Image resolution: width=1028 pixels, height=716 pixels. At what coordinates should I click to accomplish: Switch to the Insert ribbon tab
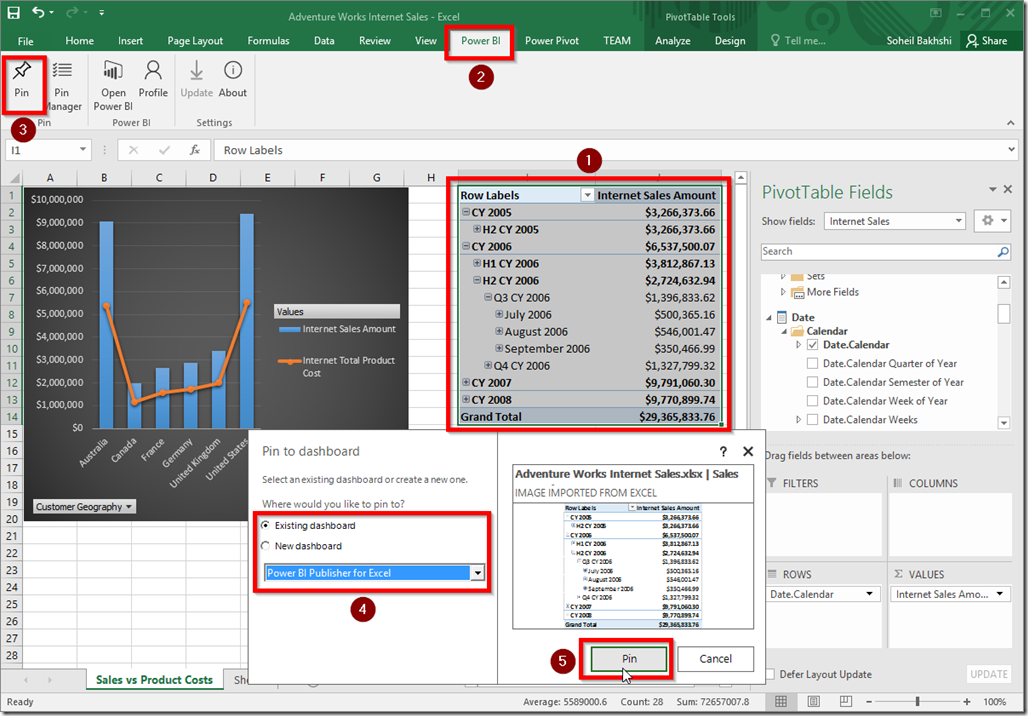130,41
